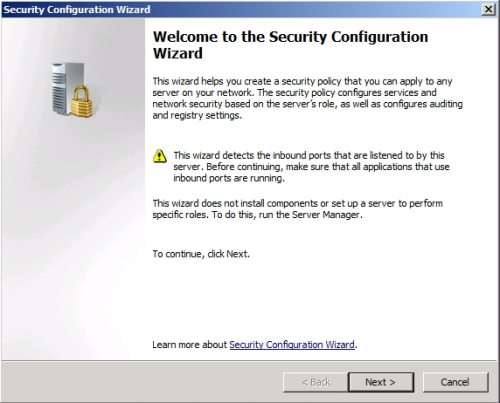This screenshot has height=403, width=500.
Task: Select the paragraph describing the security policy
Action: tap(307, 98)
